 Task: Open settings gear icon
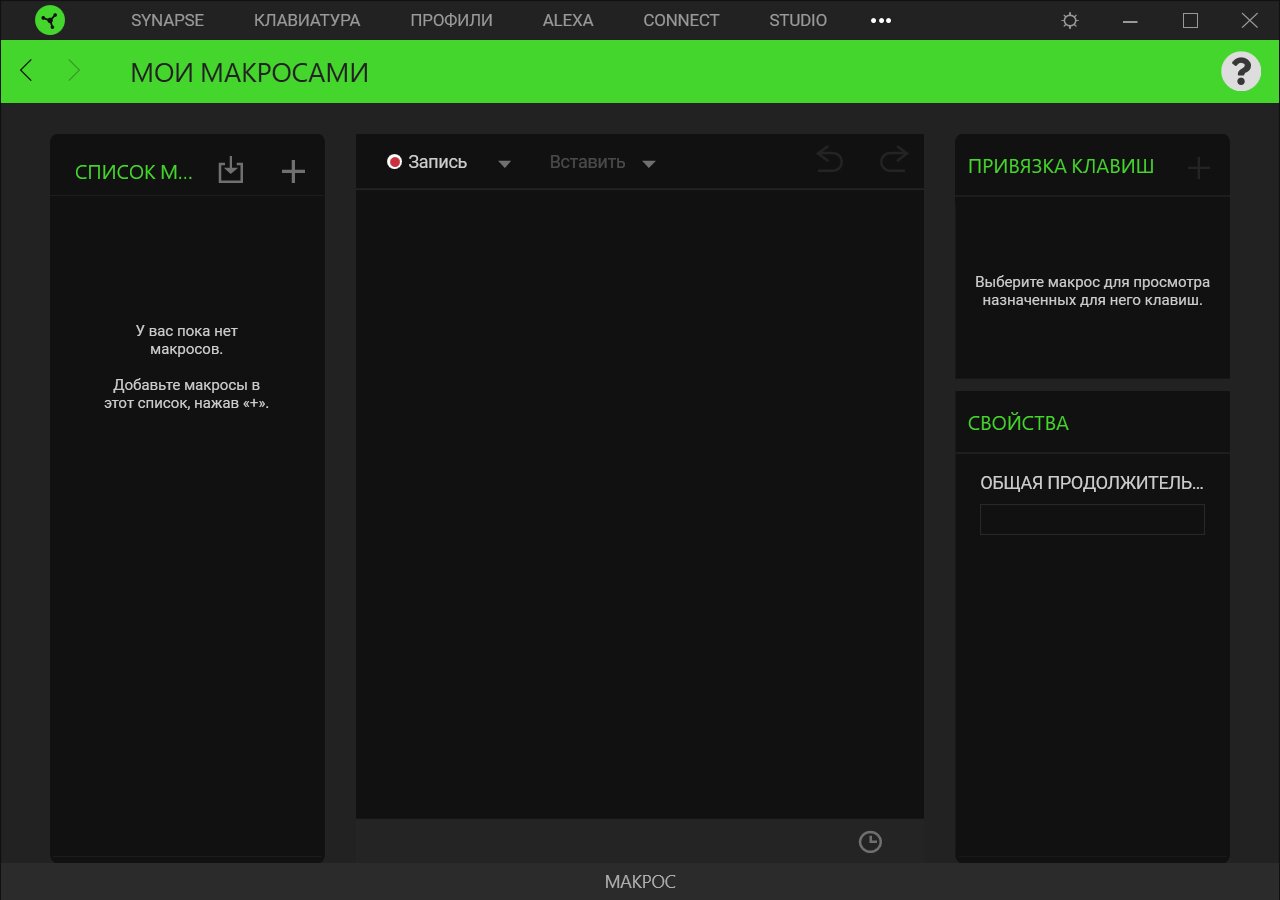pyautogui.click(x=1070, y=20)
